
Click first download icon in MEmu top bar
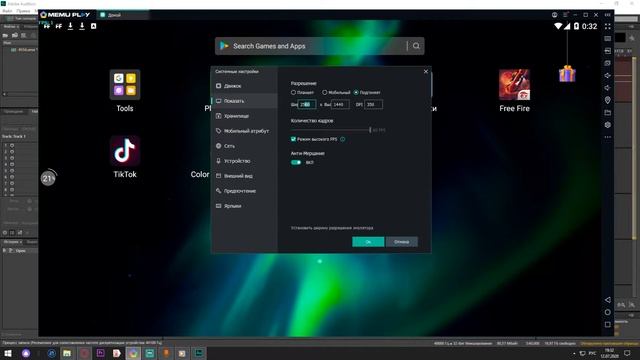(70, 26)
